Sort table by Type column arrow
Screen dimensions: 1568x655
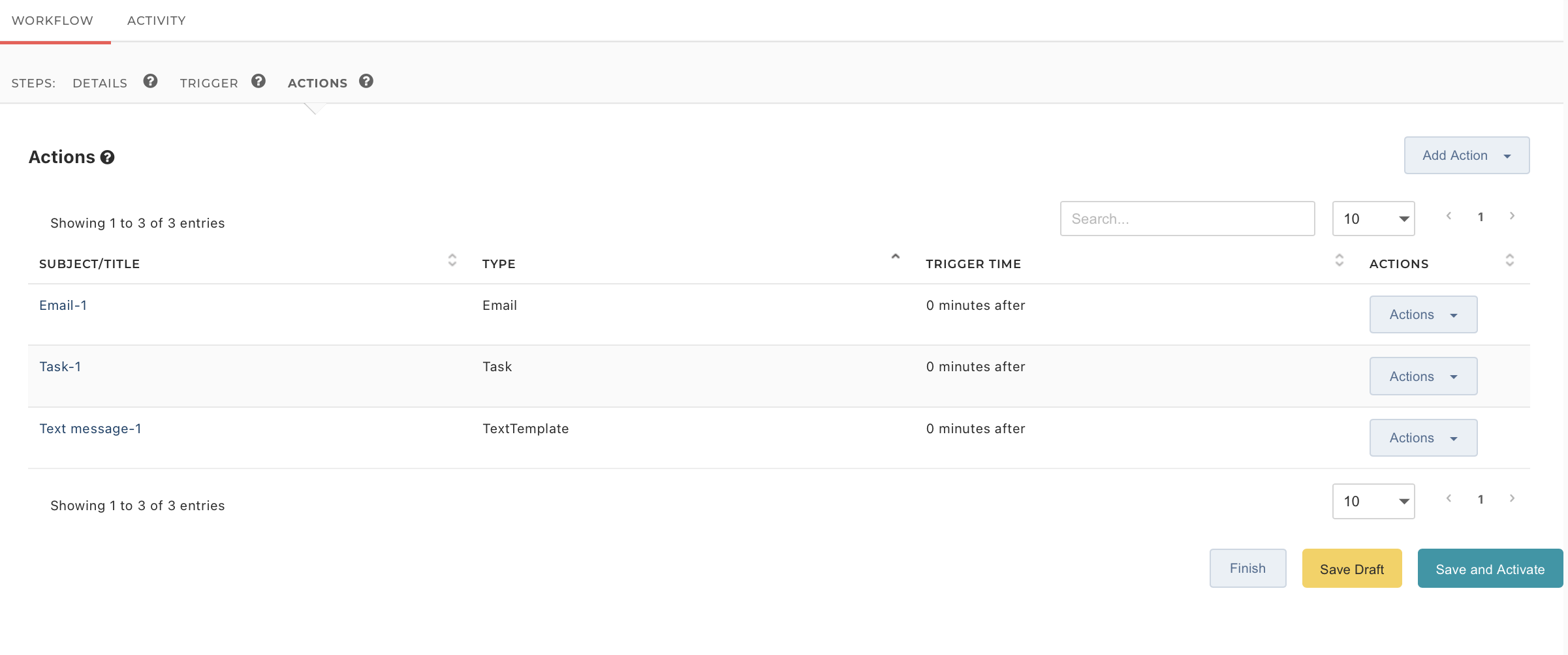(896, 258)
